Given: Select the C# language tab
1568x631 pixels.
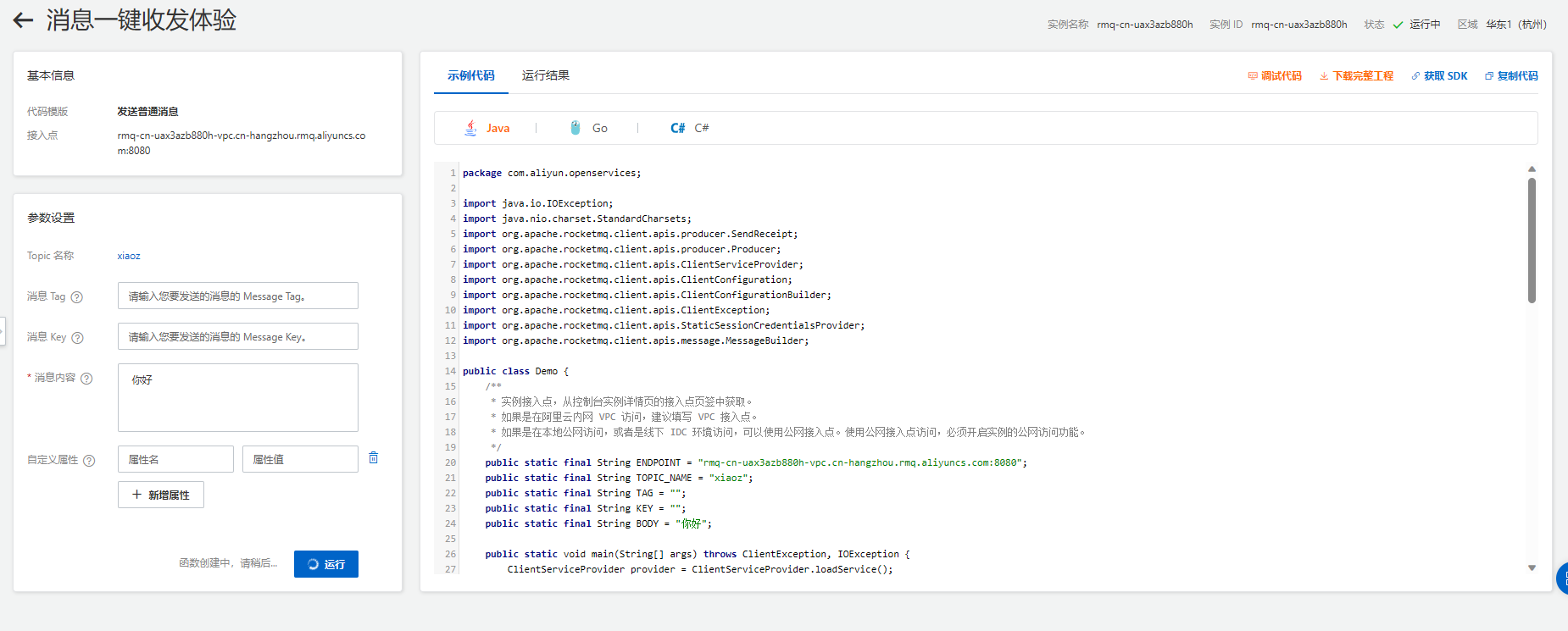Looking at the screenshot, I should pos(690,128).
